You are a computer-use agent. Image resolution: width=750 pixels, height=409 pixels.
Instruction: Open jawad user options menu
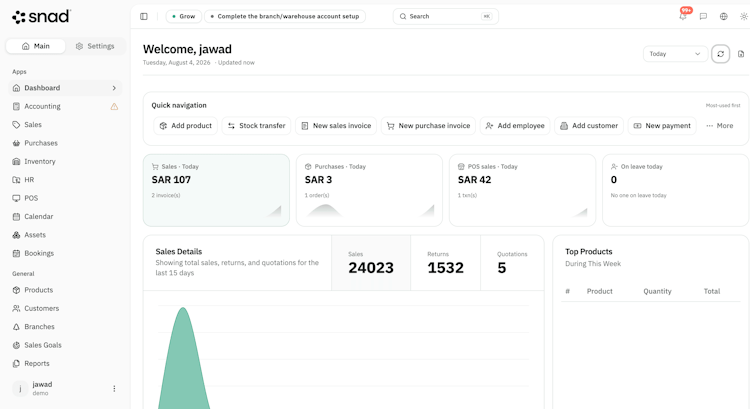114,388
